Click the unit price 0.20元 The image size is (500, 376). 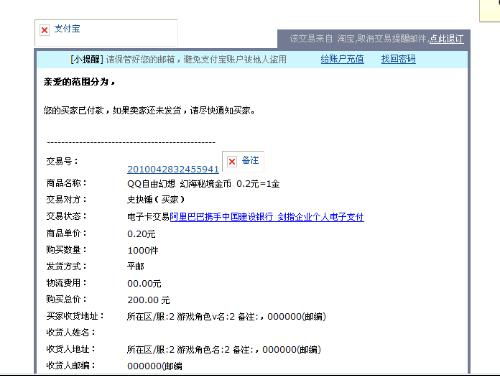[x=141, y=234]
